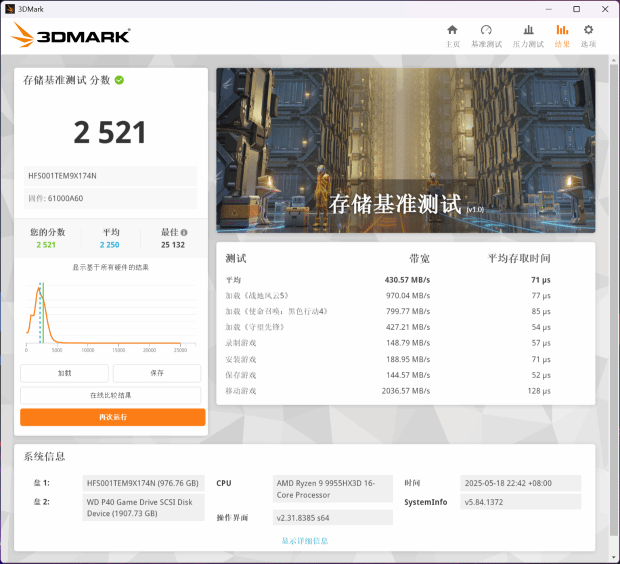Image resolution: width=620 pixels, height=564 pixels.
Task: Click the 在线比较结果 button
Action: point(111,395)
